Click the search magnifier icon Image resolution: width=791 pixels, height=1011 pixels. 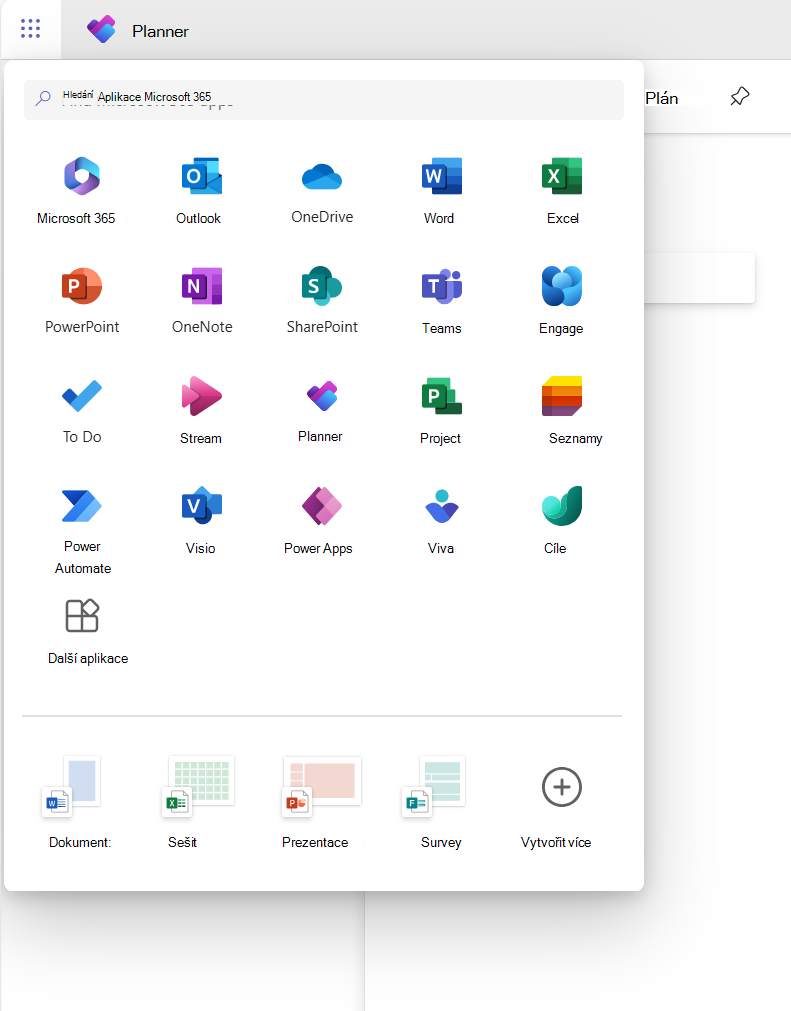(43, 98)
